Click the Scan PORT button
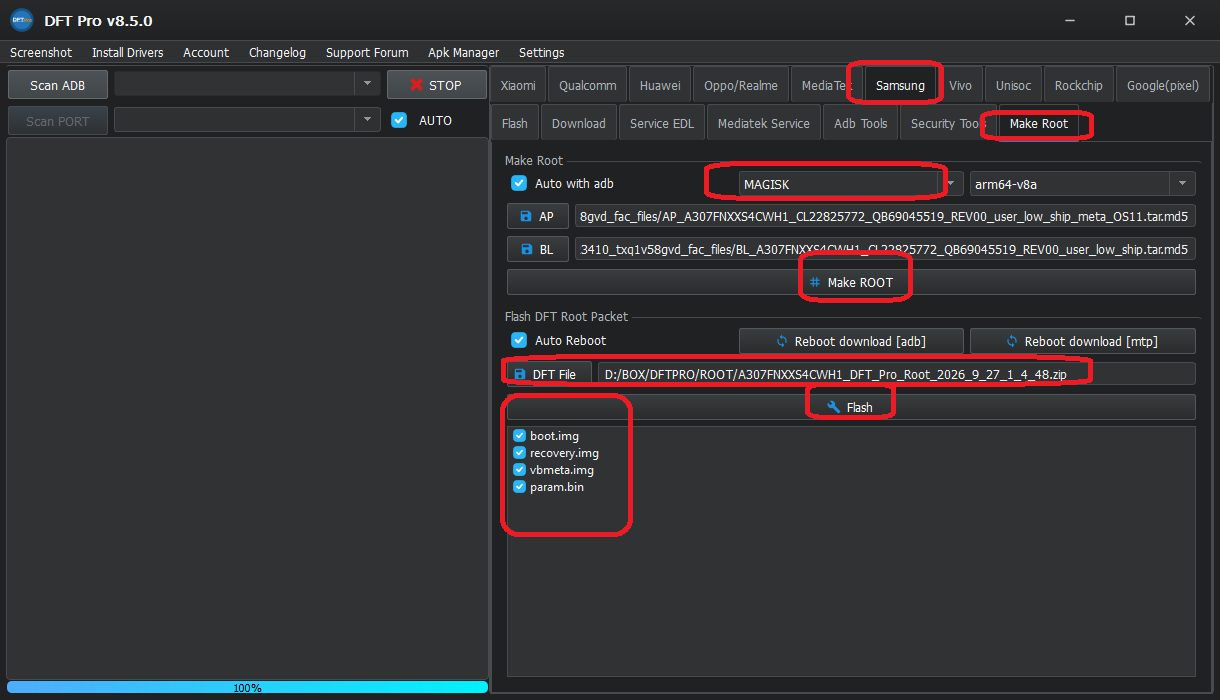 click(x=58, y=121)
